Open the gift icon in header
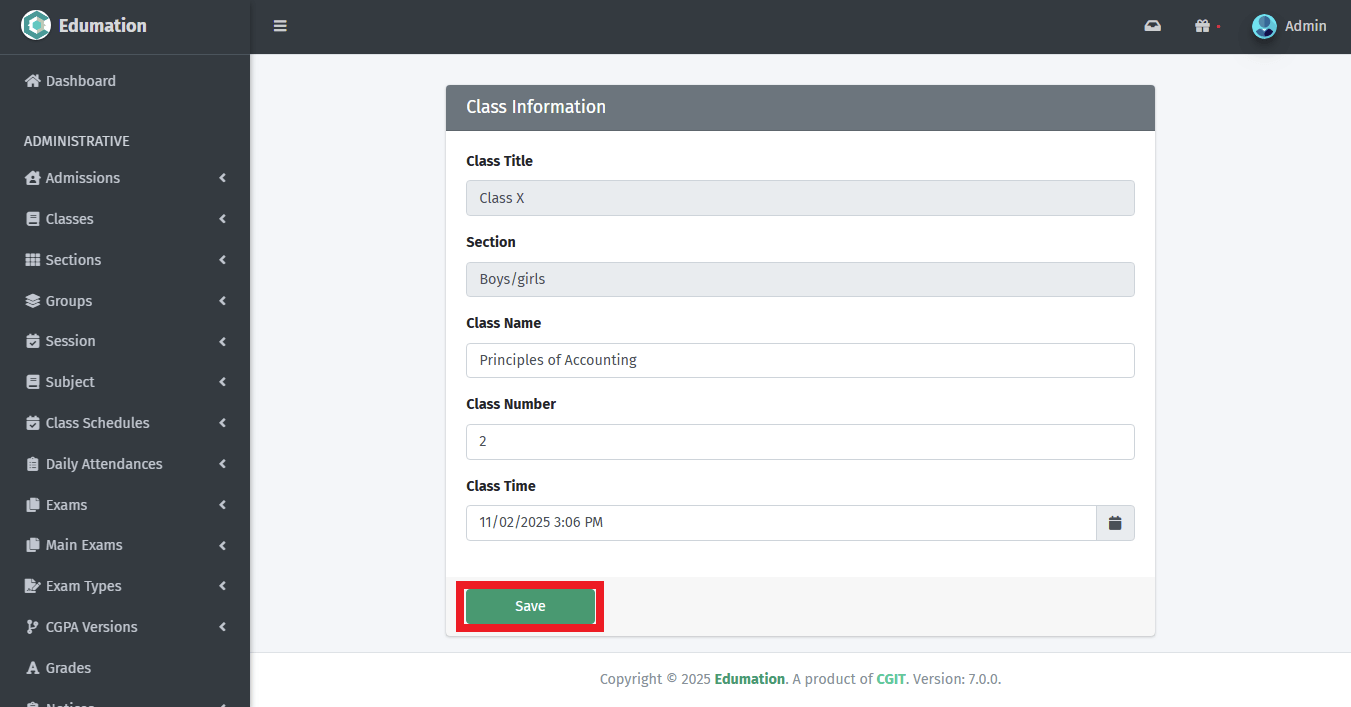The image size is (1351, 707). (x=1203, y=26)
